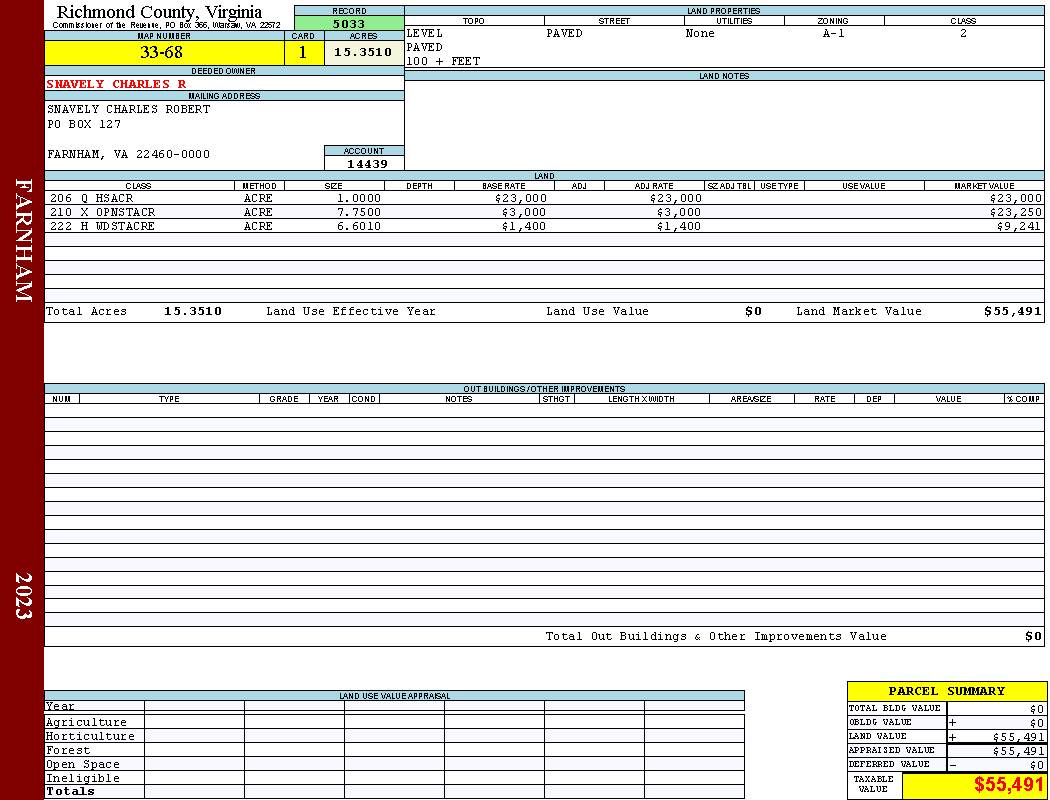The width and height of the screenshot is (1050, 800).
Task: Click deeded owner SNAVELY CHARLES R
Action: 117,84
